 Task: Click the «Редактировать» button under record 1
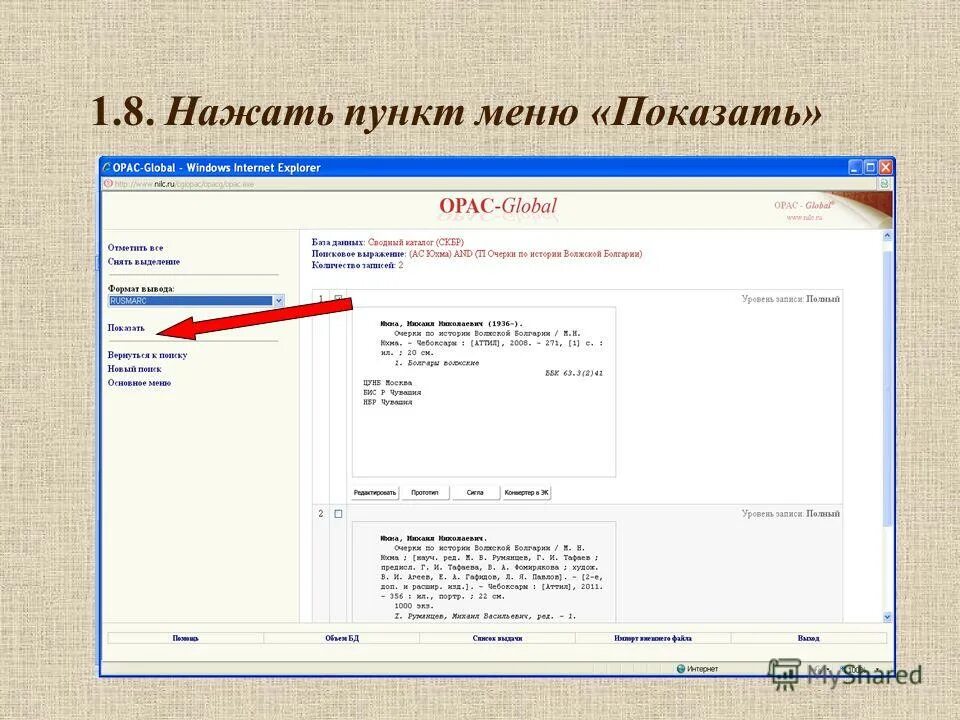(x=376, y=491)
